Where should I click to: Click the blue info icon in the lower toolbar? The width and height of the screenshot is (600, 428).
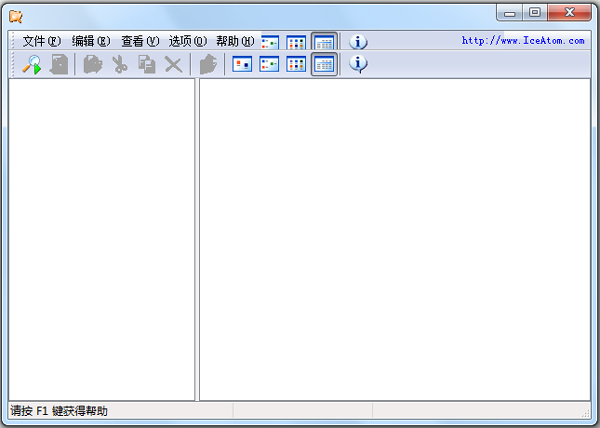click(x=358, y=64)
